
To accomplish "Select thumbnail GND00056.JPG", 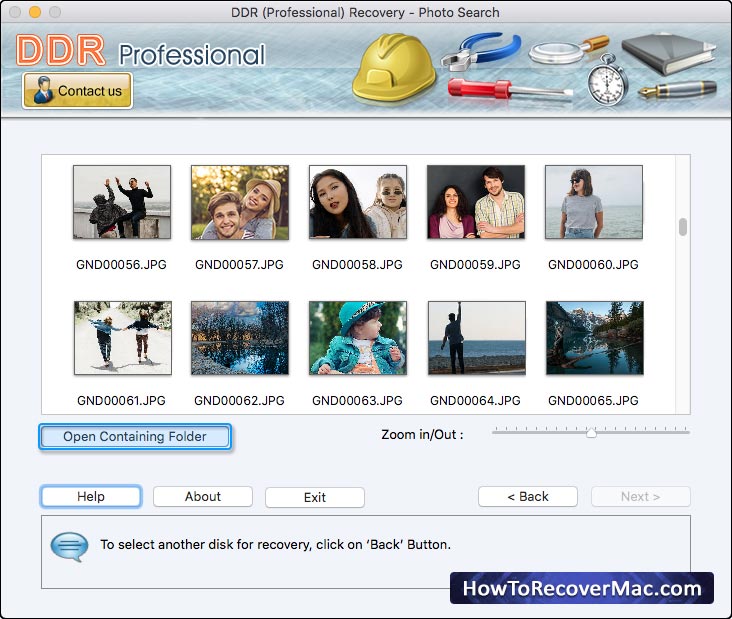I will click(x=122, y=202).
